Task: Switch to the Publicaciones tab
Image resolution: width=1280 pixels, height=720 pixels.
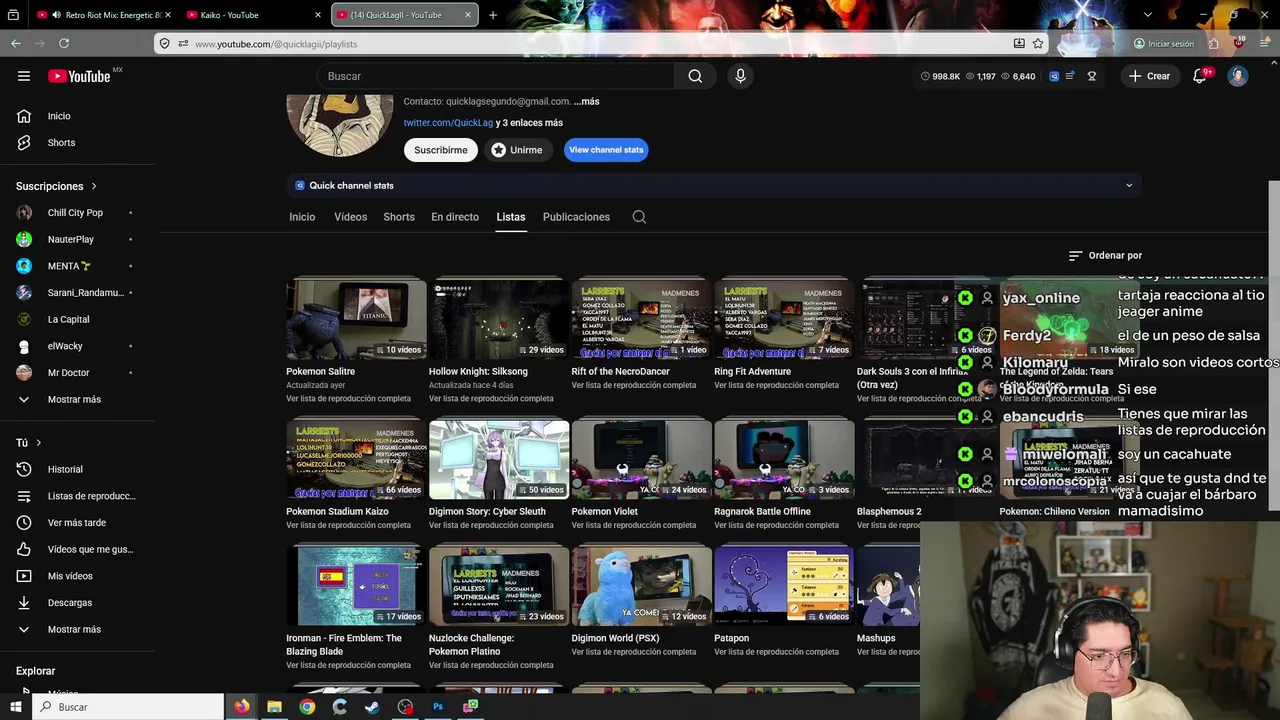Action: [x=576, y=217]
